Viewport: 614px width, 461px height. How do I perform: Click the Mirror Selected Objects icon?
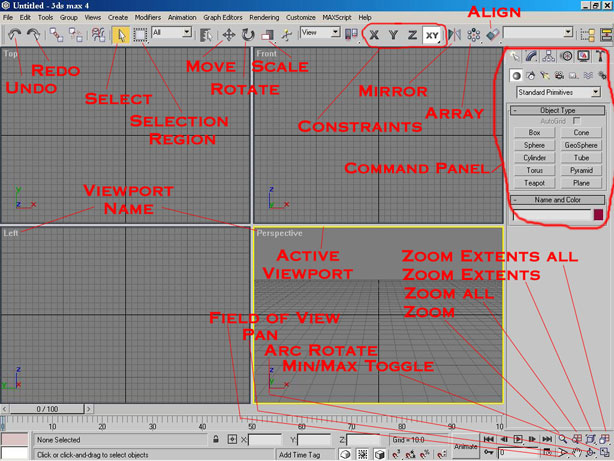coord(454,35)
